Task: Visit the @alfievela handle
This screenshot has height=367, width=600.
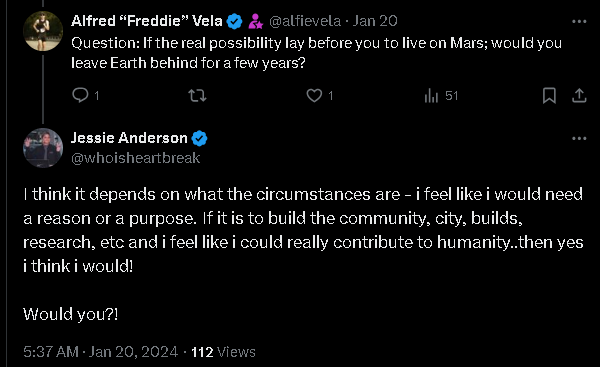Action: 305,21
